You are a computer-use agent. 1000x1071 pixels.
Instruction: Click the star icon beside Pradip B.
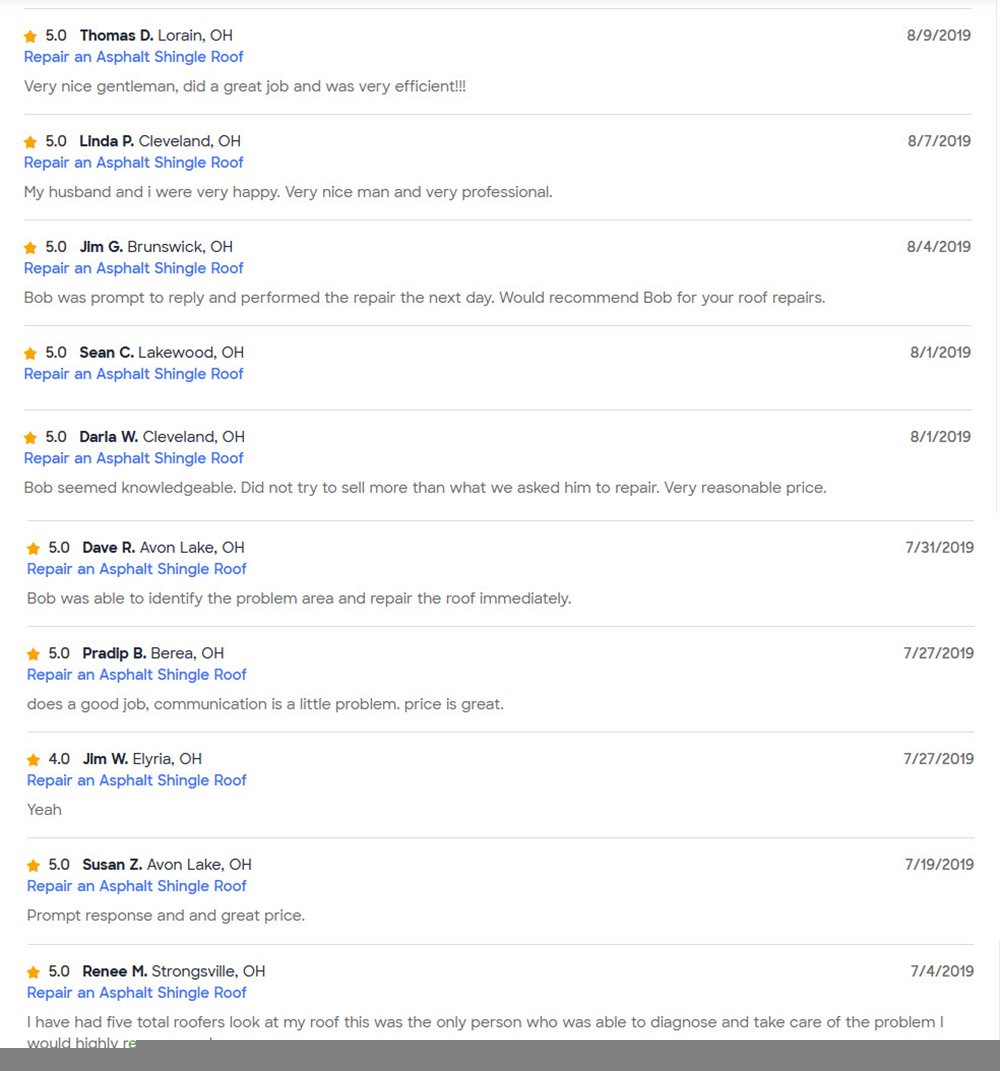33,655
